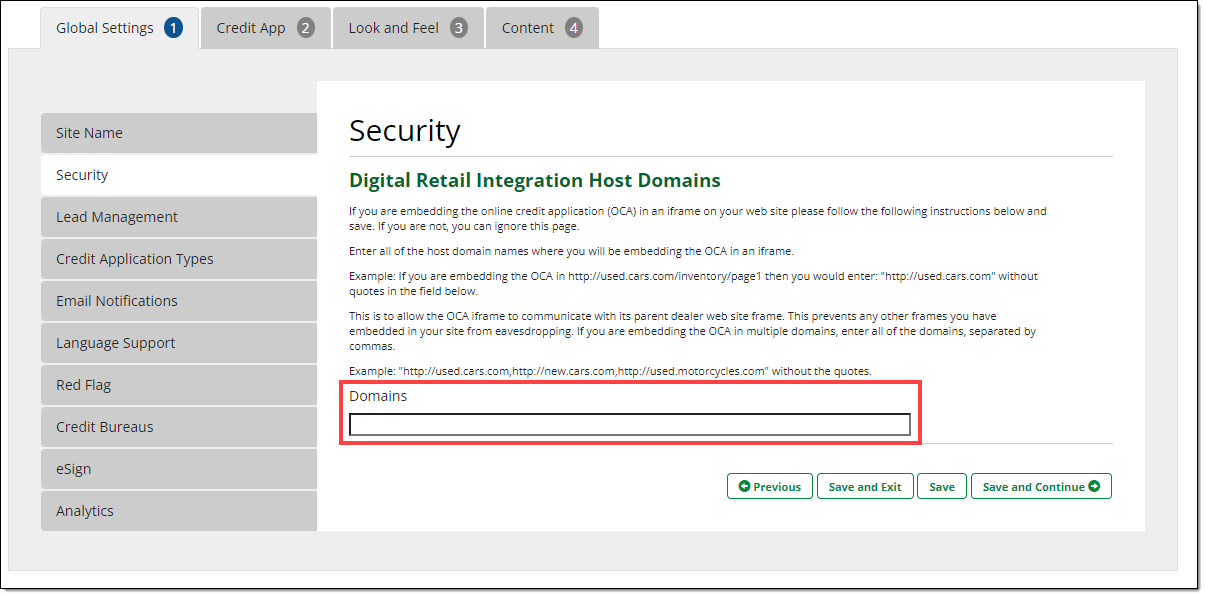Open the Global Settings tab
The image size is (1205, 596).
tap(104, 28)
